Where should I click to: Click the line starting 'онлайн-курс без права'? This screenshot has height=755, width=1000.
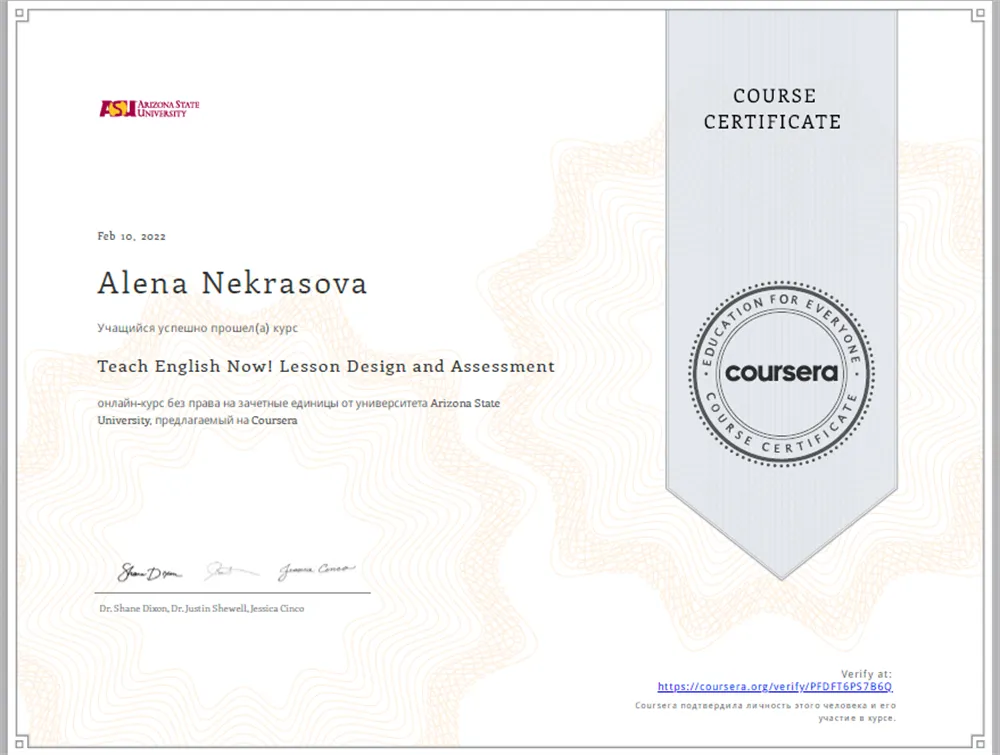[x=298, y=403]
